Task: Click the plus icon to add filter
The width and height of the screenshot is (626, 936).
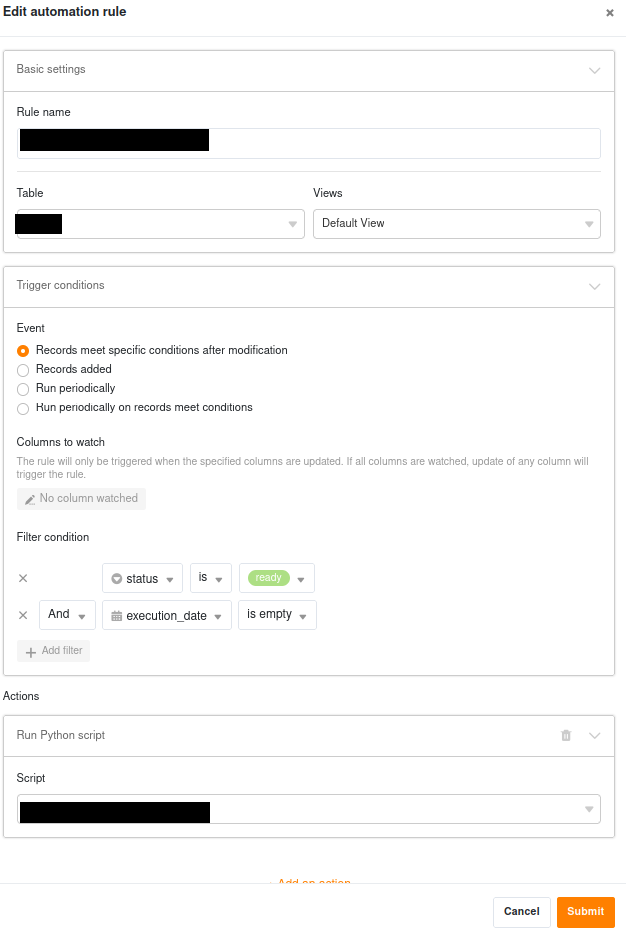Action: pyautogui.click(x=30, y=652)
